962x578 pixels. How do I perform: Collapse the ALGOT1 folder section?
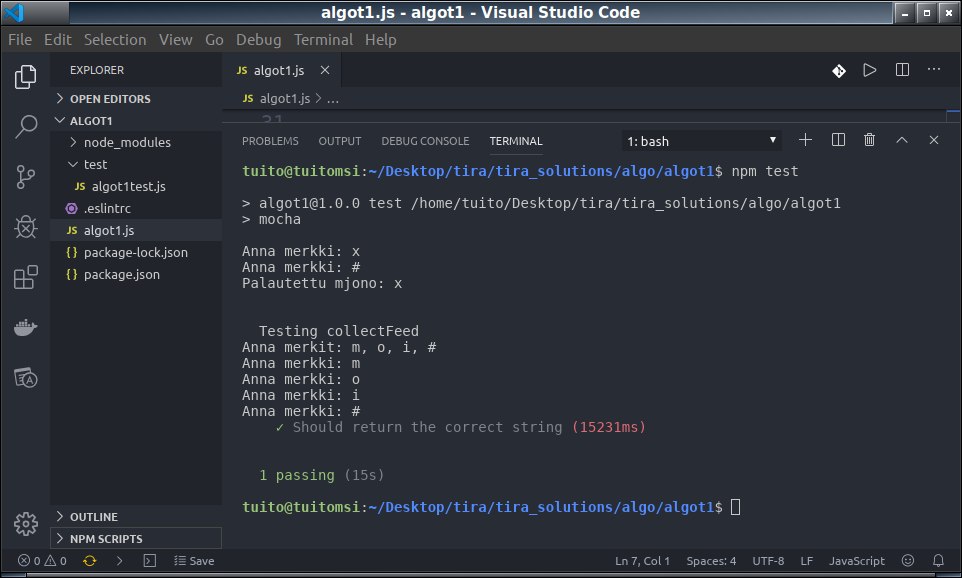point(136,121)
